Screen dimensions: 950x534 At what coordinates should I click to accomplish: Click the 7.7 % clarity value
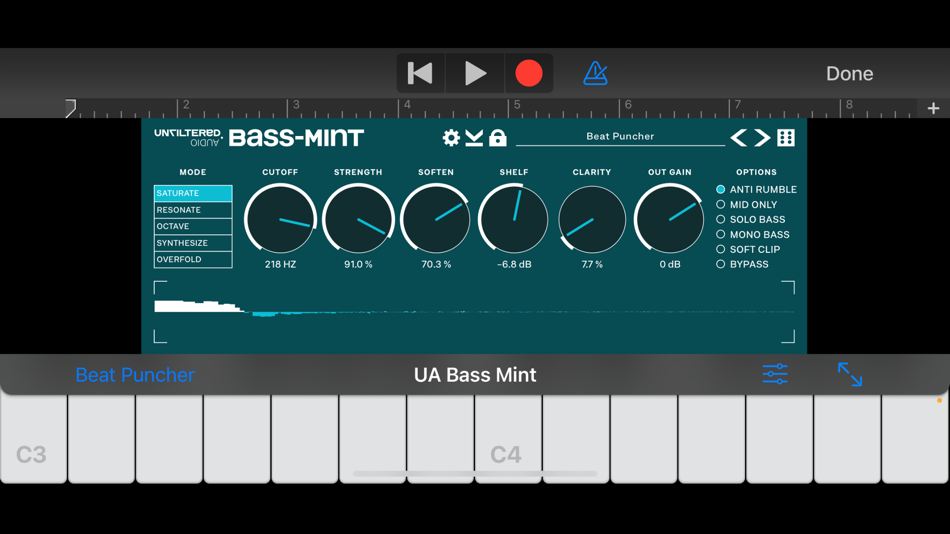coord(592,264)
